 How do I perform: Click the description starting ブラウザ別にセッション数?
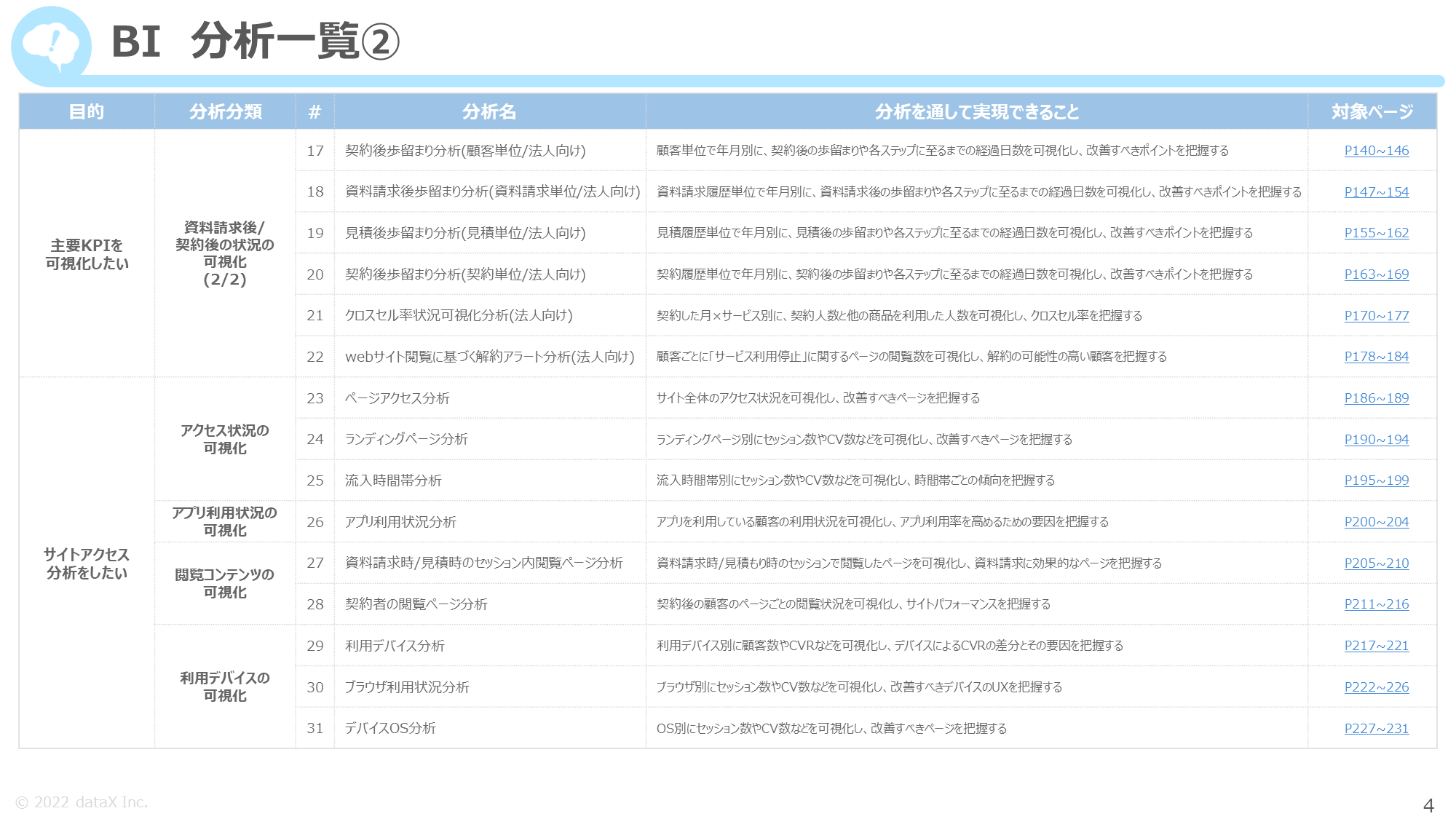click(x=859, y=687)
